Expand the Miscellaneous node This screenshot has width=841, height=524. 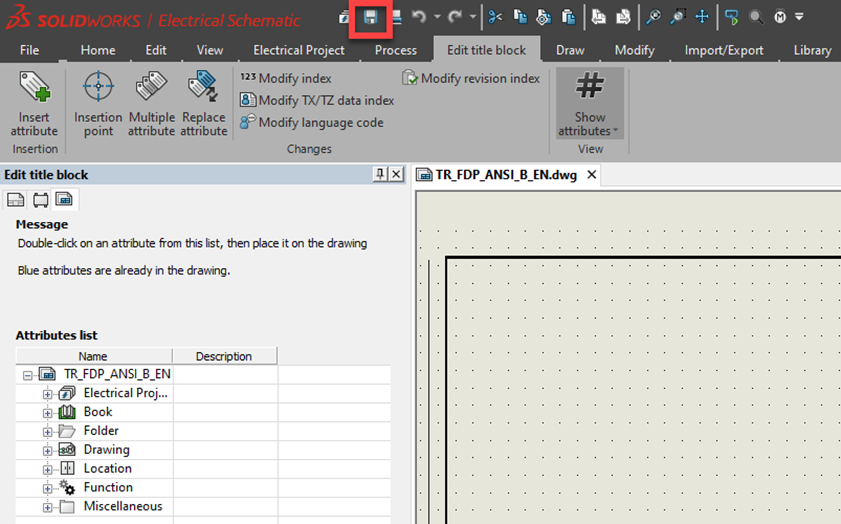pyautogui.click(x=47, y=507)
